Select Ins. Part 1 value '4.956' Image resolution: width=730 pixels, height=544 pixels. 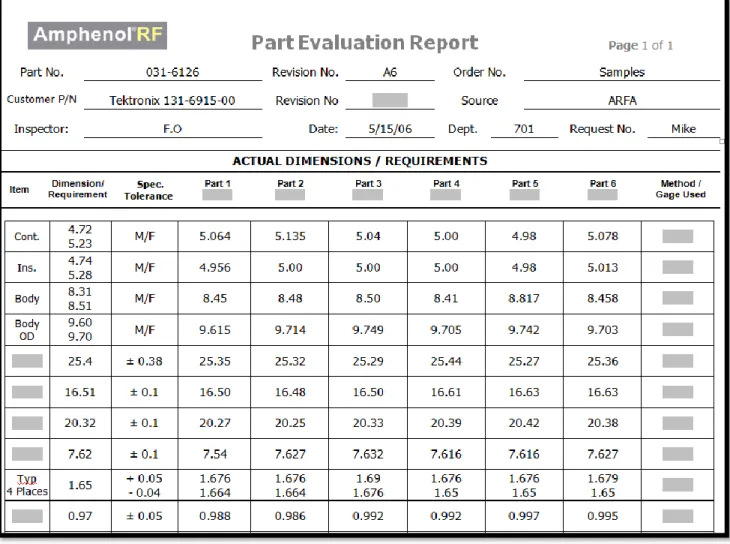215,267
